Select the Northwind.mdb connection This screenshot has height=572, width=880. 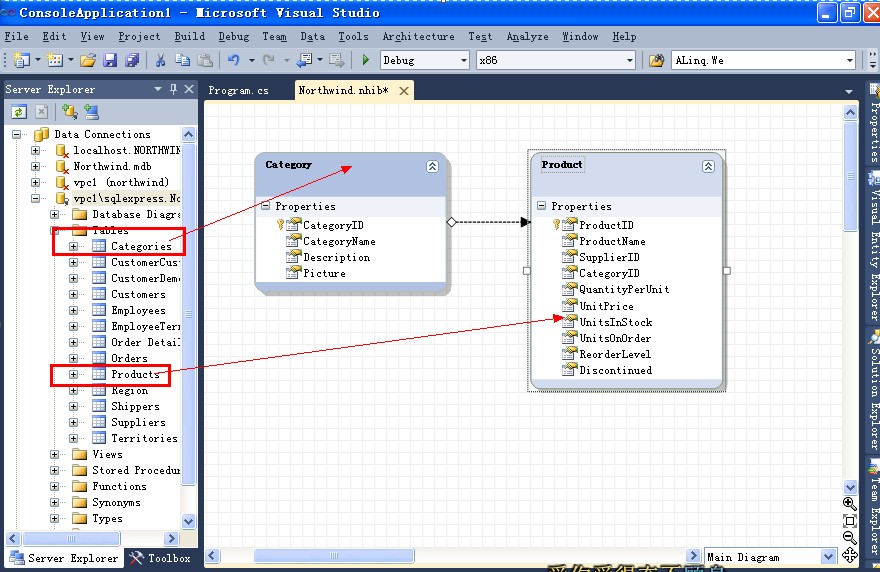(x=112, y=166)
